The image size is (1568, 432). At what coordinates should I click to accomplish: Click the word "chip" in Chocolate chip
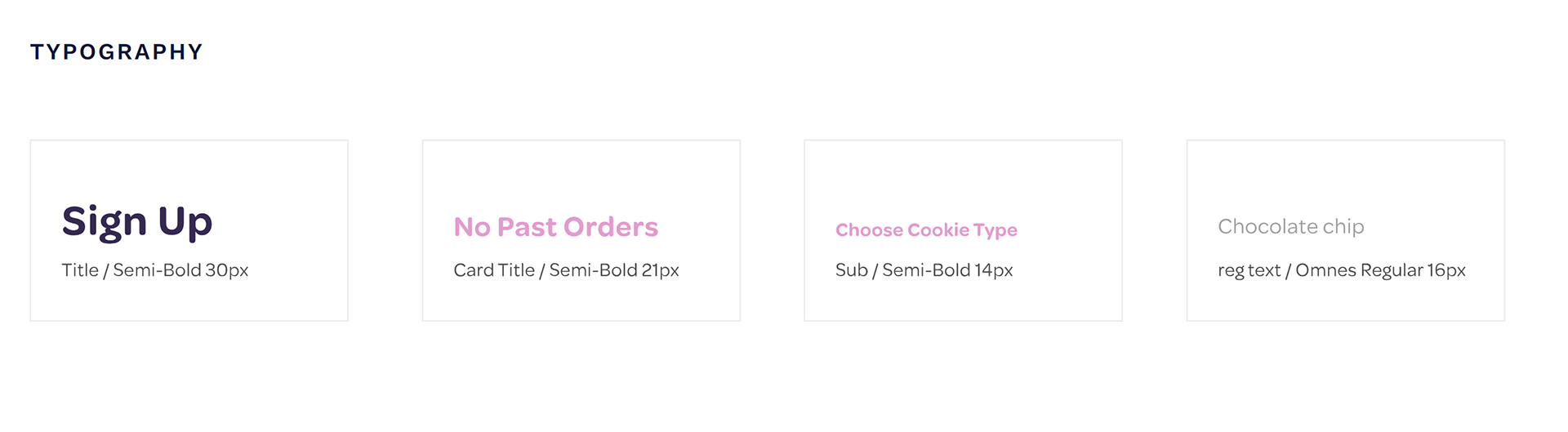tap(1343, 227)
